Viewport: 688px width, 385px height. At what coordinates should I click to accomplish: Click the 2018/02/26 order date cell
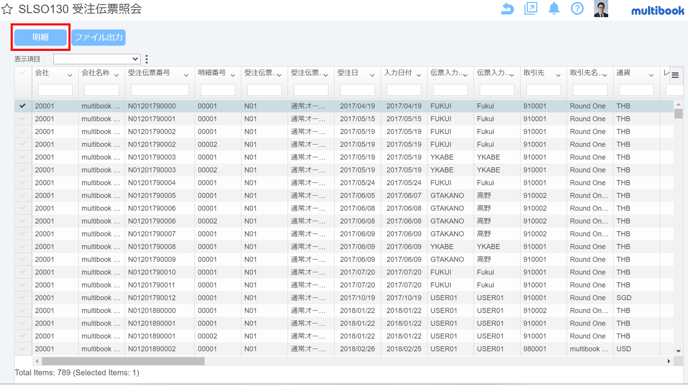357,349
